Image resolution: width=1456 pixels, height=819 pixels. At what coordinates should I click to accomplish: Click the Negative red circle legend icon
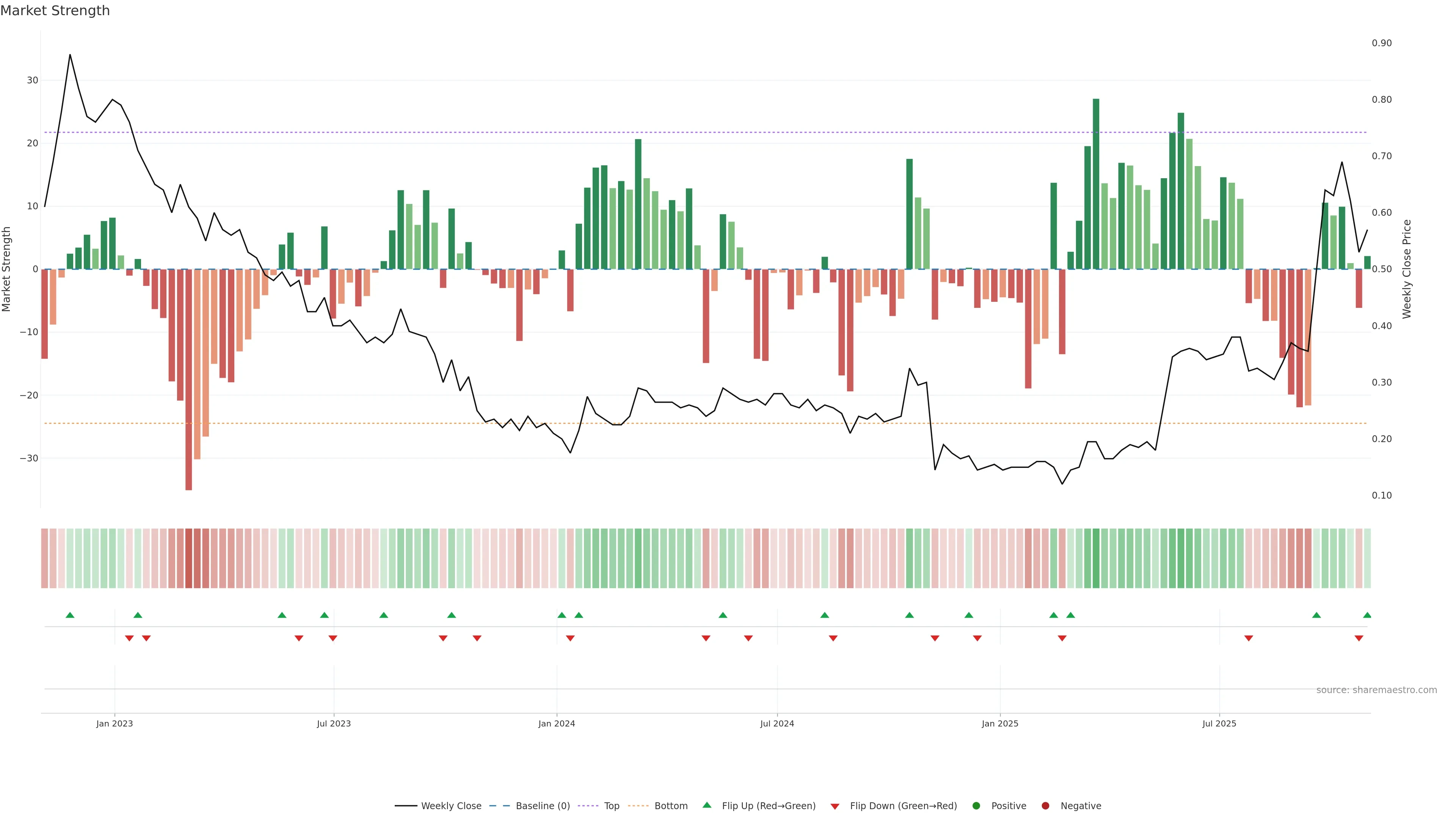[1045, 806]
